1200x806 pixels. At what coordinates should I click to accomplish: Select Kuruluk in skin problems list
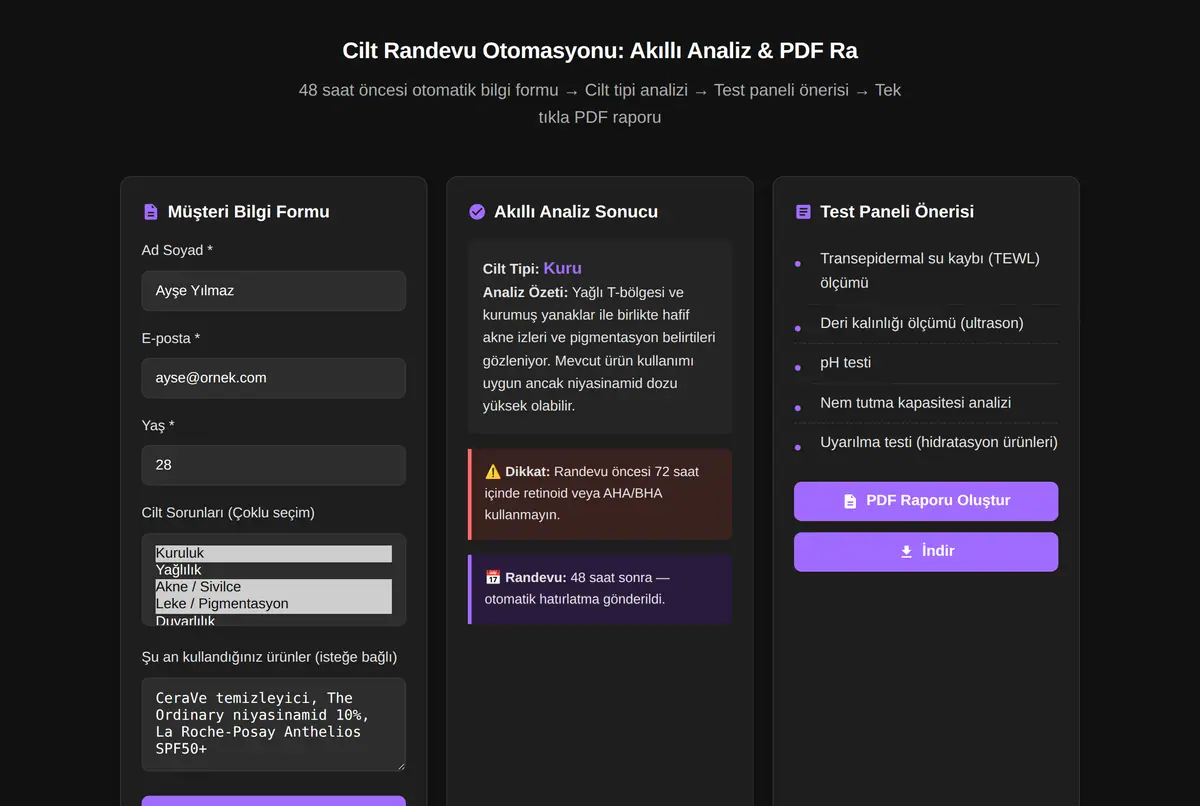pos(273,553)
